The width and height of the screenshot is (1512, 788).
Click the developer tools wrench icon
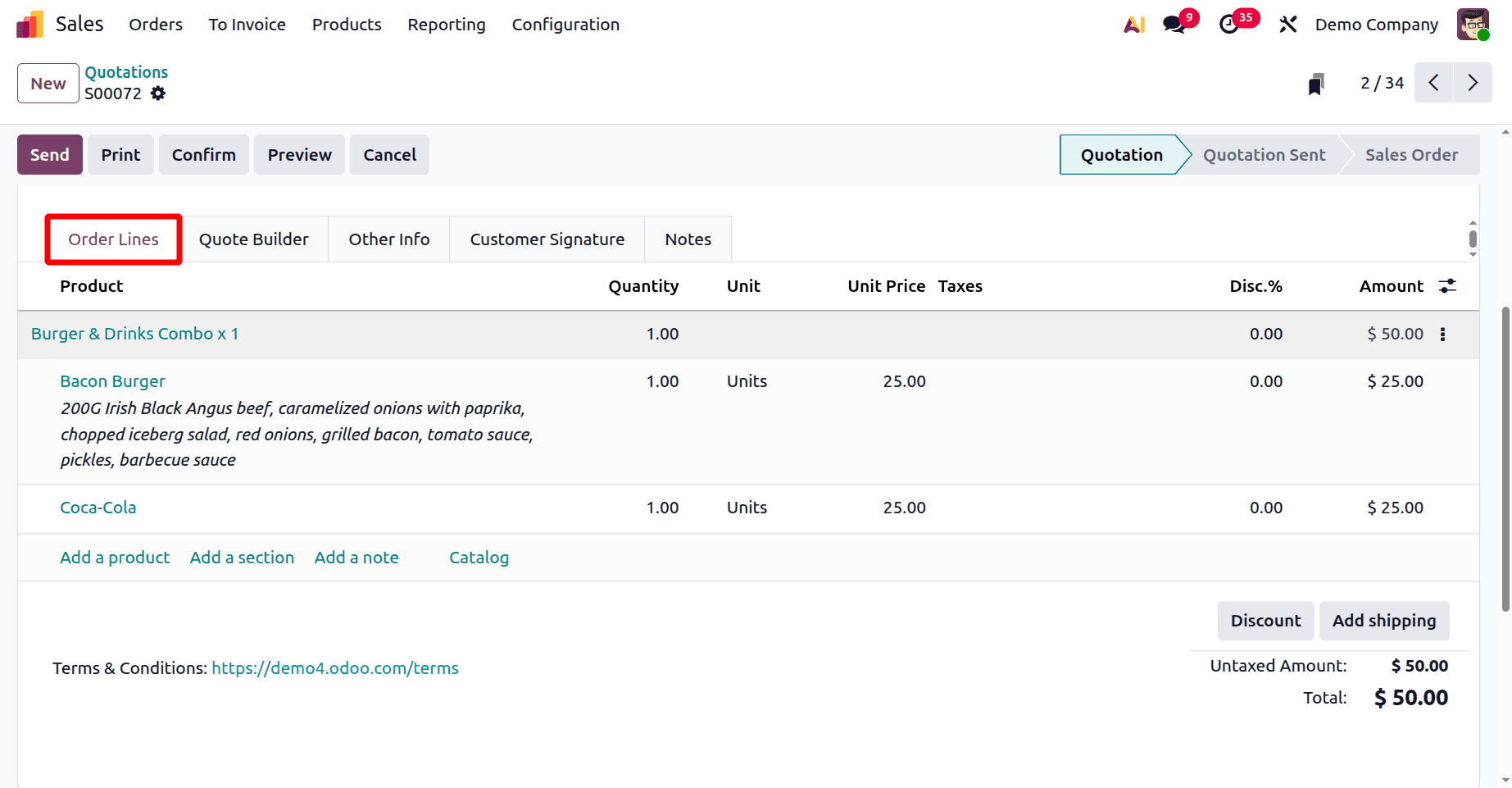tap(1287, 24)
